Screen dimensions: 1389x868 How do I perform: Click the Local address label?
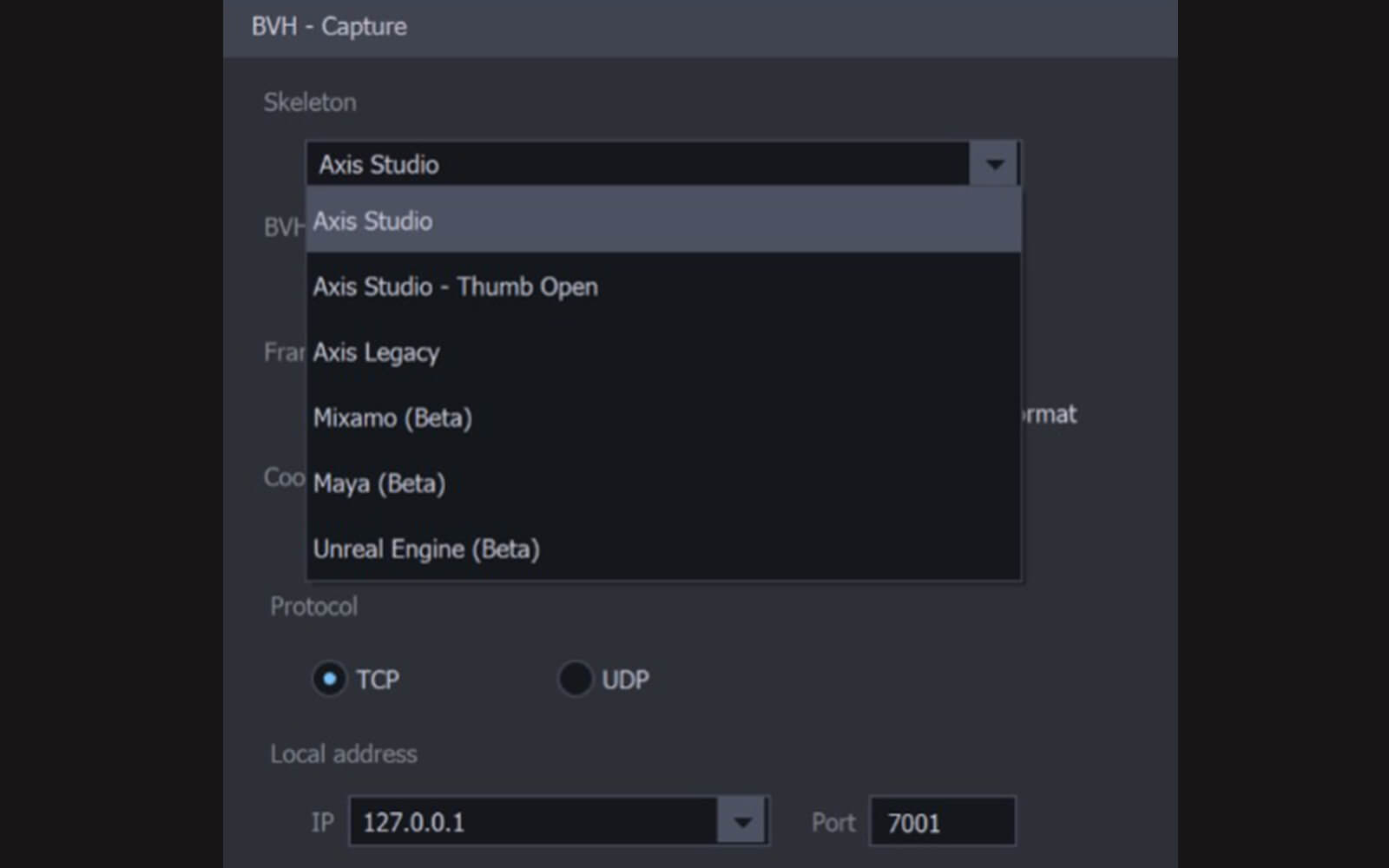point(344,753)
